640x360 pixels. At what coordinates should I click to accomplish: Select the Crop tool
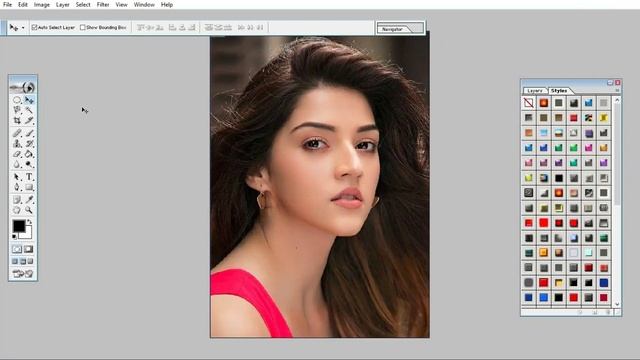pyautogui.click(x=17, y=120)
